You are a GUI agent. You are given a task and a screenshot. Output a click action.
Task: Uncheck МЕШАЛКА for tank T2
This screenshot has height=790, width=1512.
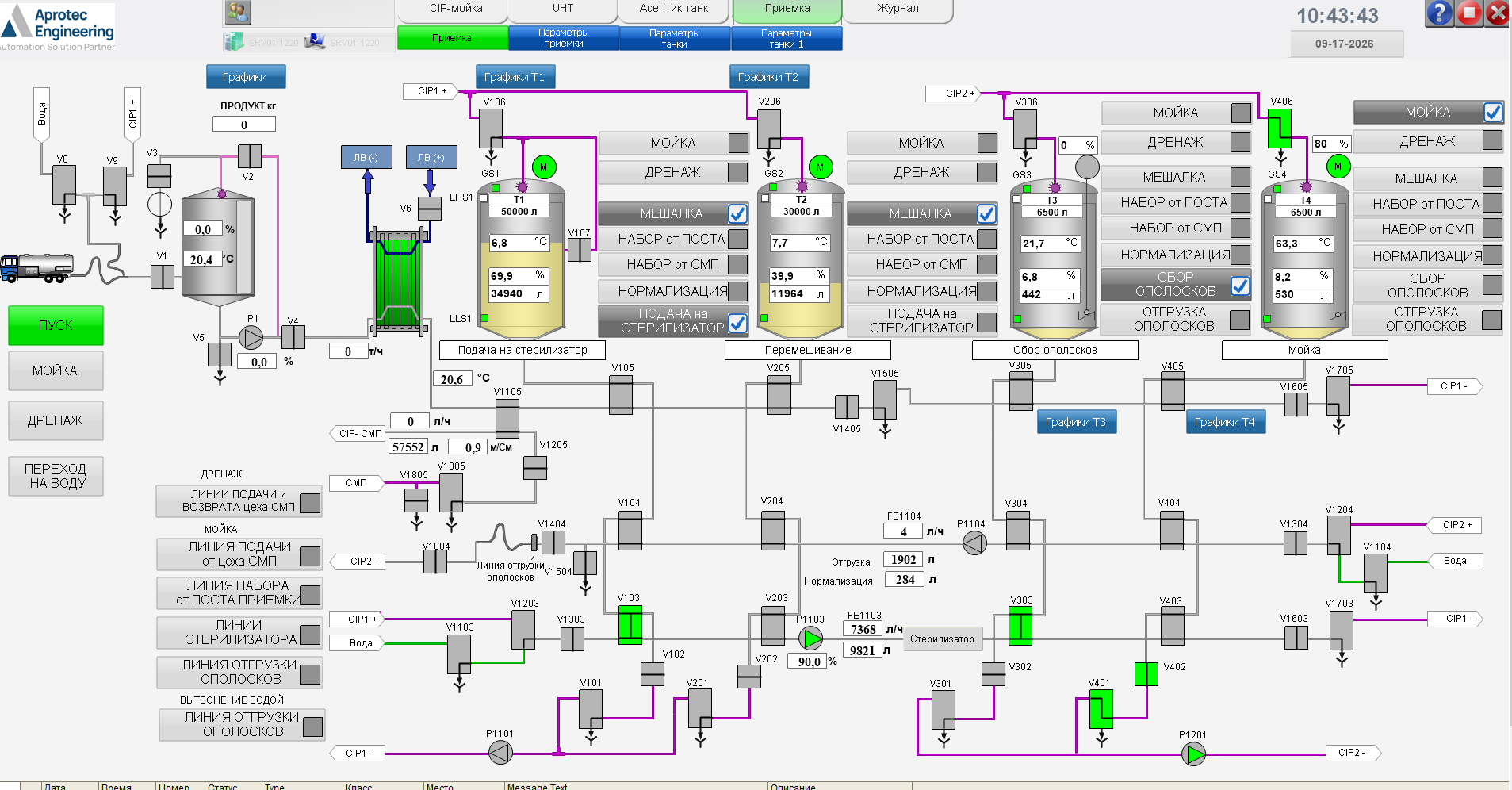click(986, 214)
